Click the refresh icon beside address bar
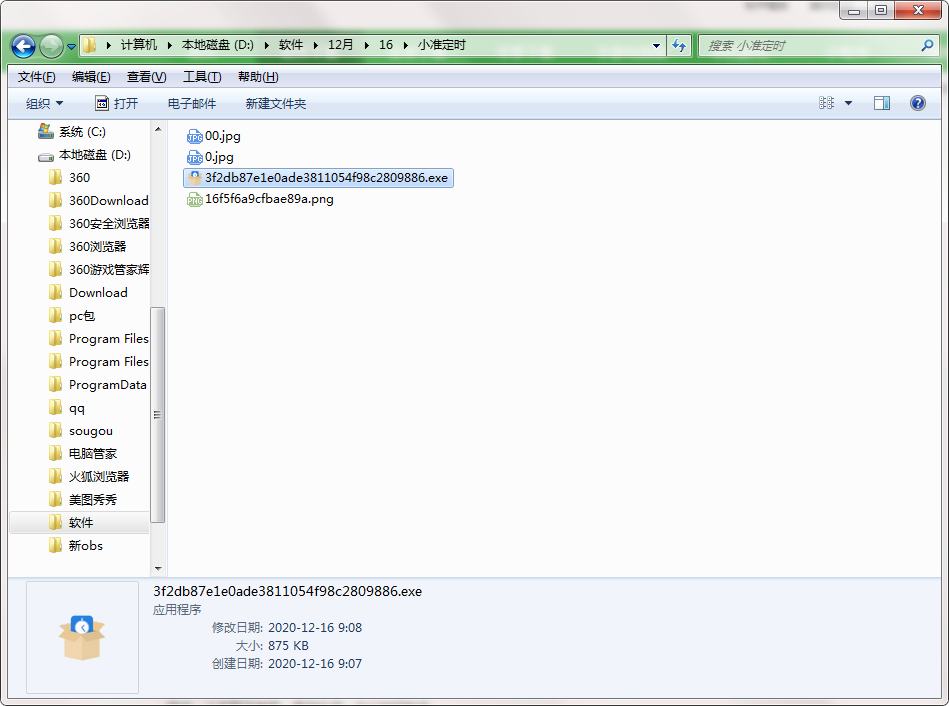 (680, 46)
